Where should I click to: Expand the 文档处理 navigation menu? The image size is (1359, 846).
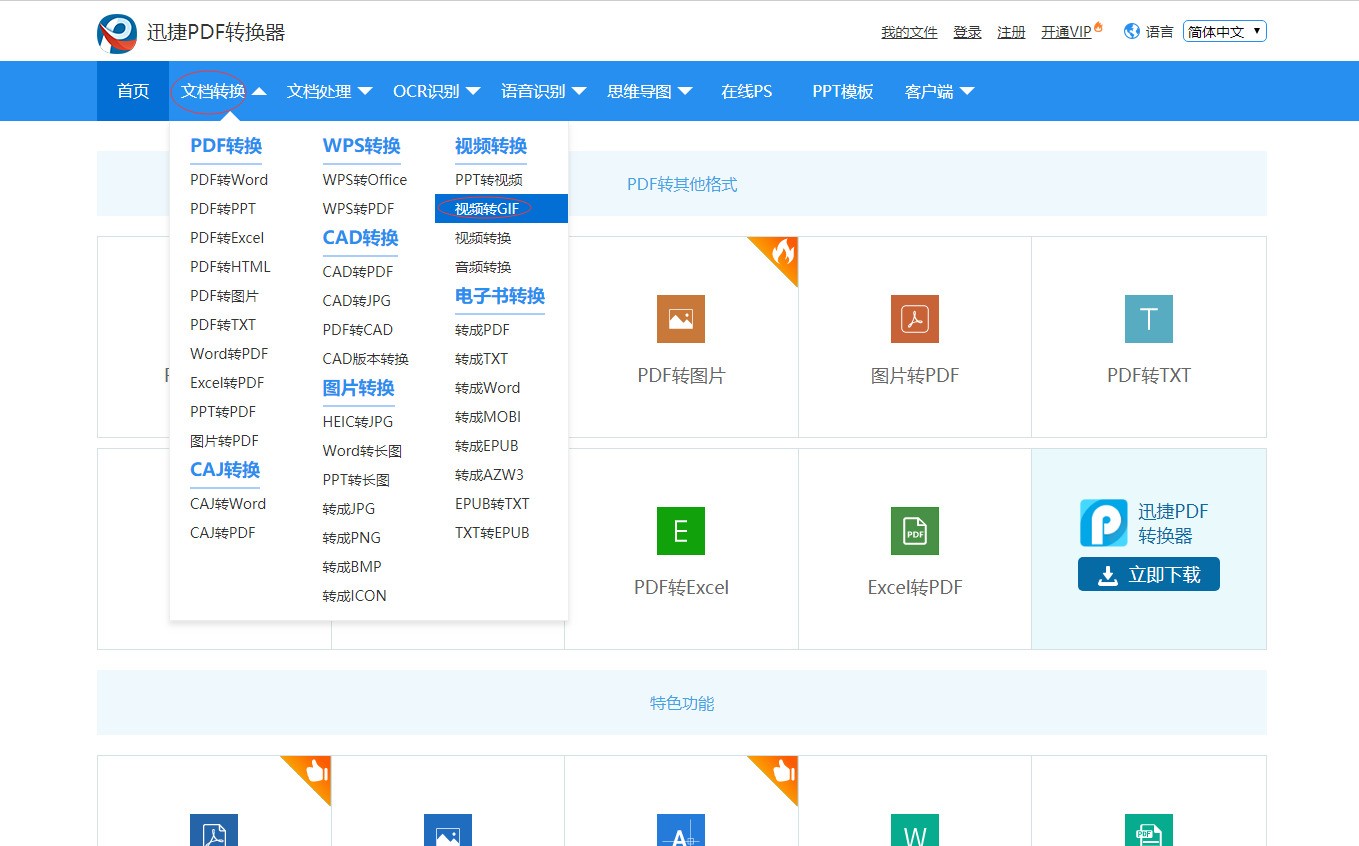pyautogui.click(x=329, y=91)
